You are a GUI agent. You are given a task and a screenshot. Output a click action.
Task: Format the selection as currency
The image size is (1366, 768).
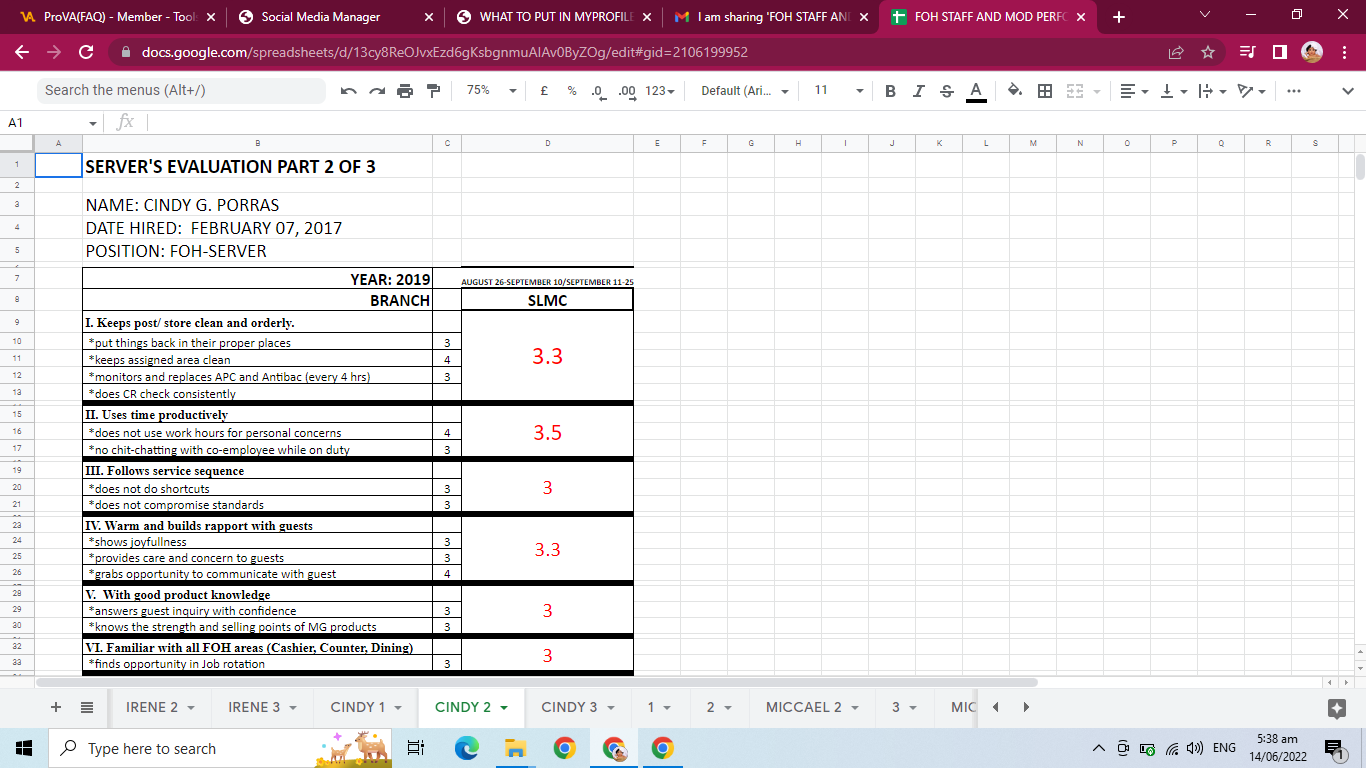543,90
